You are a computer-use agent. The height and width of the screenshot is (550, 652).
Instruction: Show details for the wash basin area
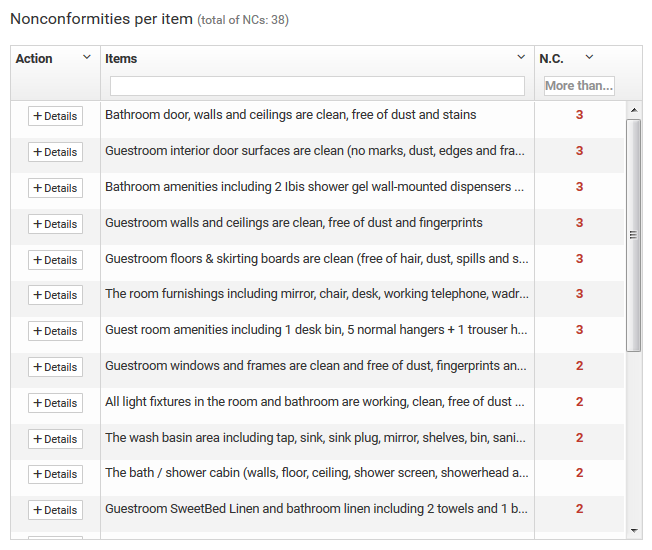click(x=55, y=439)
